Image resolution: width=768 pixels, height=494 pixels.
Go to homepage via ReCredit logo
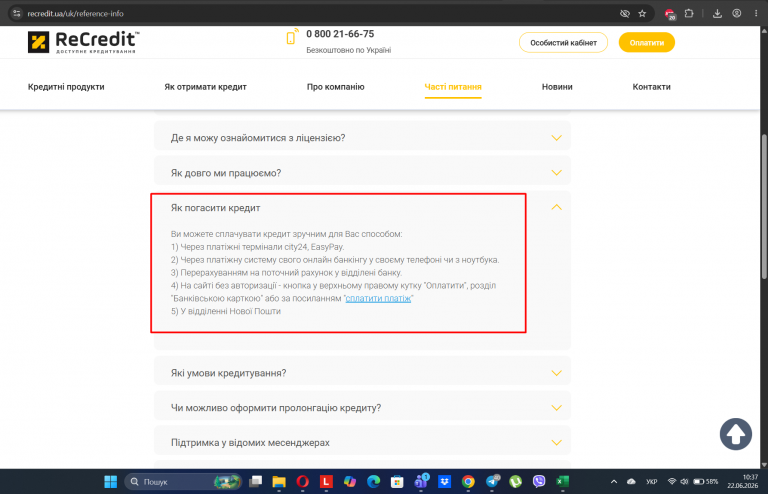point(84,42)
